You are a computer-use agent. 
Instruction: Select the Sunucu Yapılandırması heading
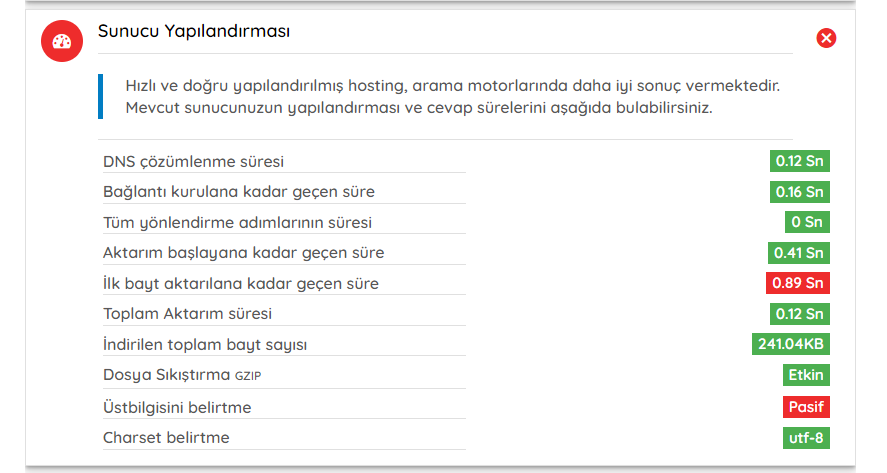193,31
